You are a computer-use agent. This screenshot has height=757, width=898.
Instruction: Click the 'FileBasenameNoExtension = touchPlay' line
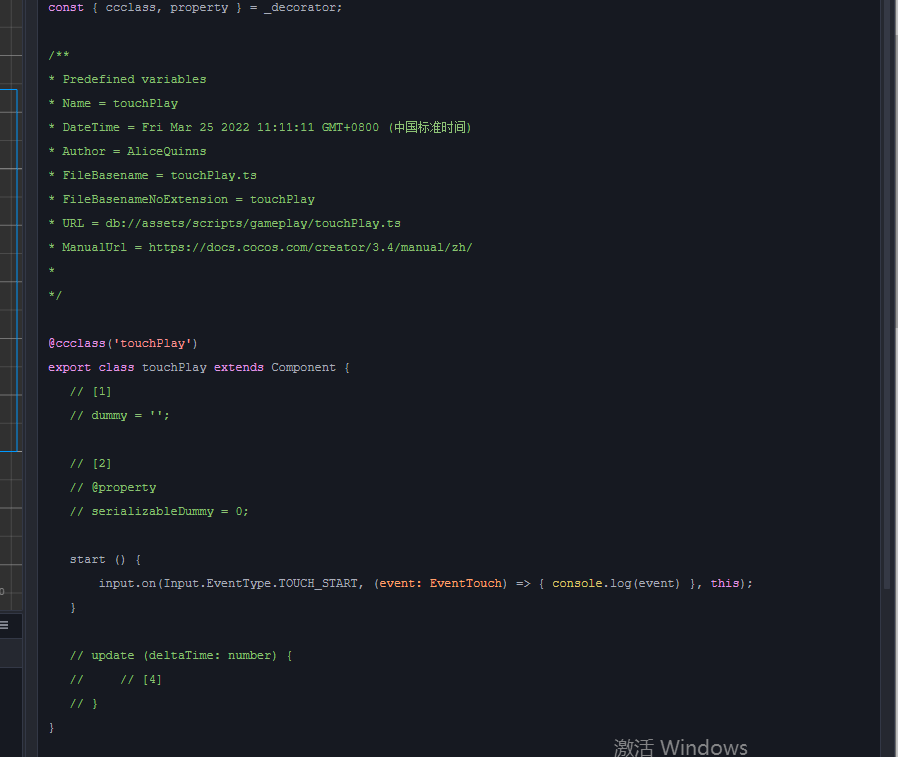pyautogui.click(x=182, y=200)
